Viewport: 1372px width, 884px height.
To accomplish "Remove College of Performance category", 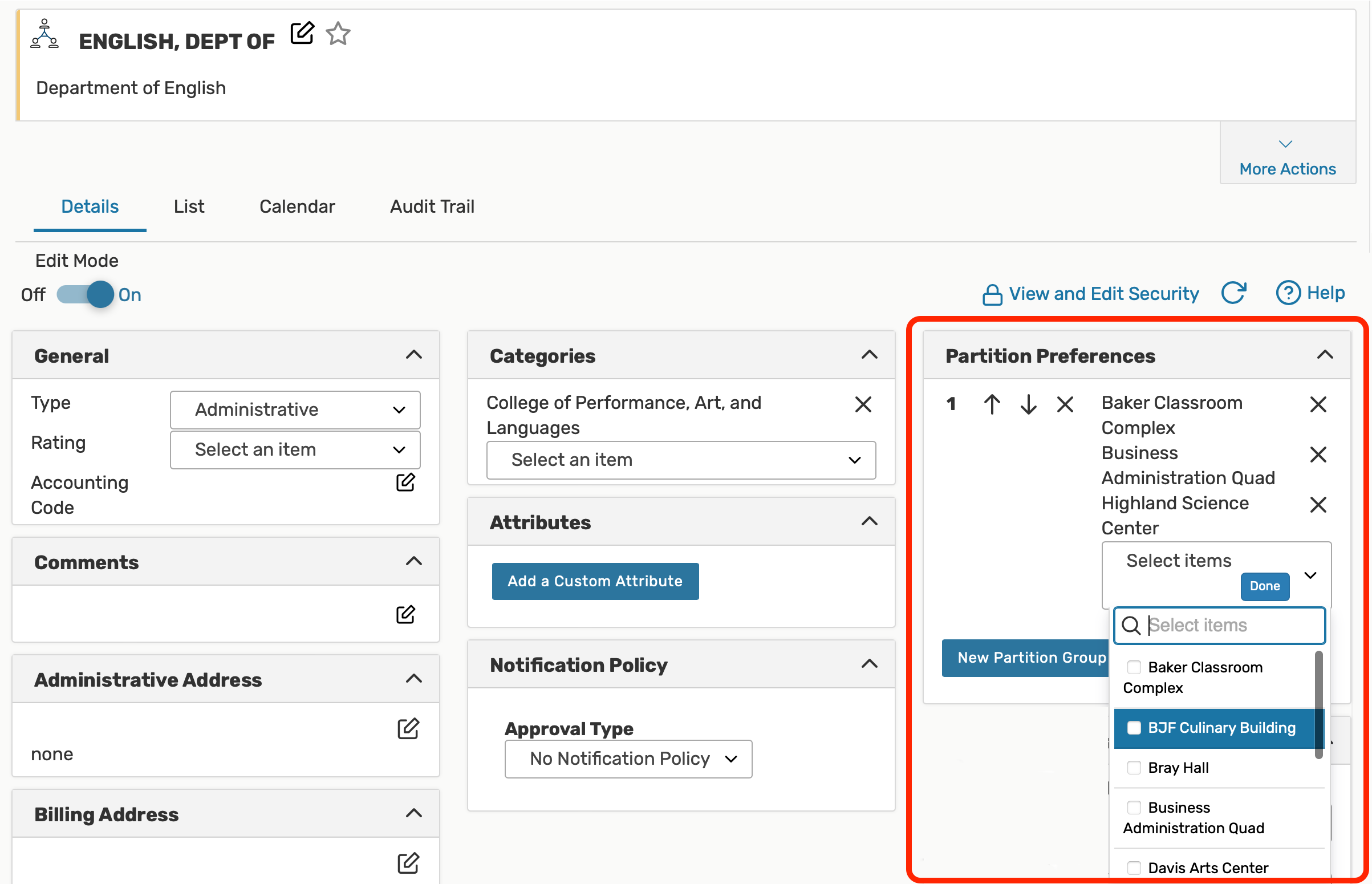I will click(863, 404).
